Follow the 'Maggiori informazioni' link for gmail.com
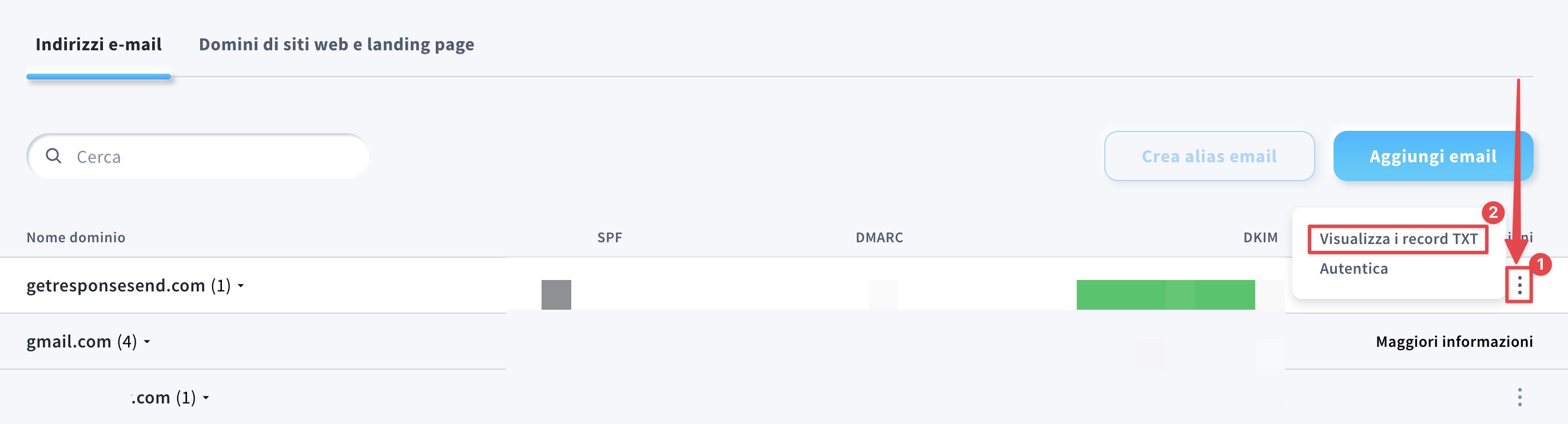Screen dimensions: 1568x424 [x=1454, y=342]
